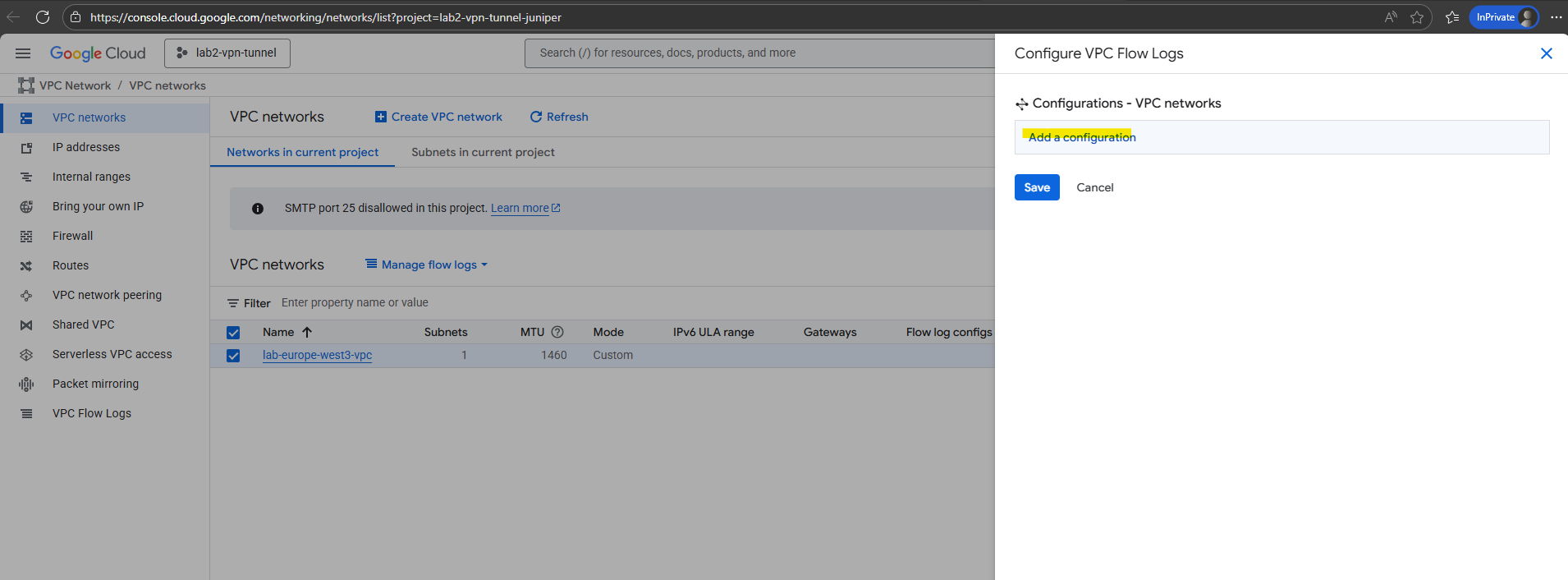
Task: Click the Custom mode cell
Action: click(x=613, y=355)
